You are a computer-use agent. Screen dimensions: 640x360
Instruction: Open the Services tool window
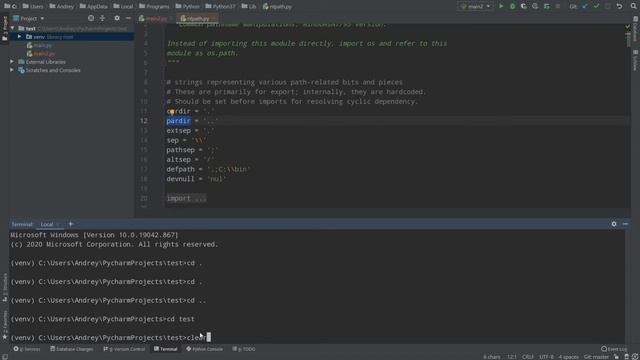click(x=27, y=349)
